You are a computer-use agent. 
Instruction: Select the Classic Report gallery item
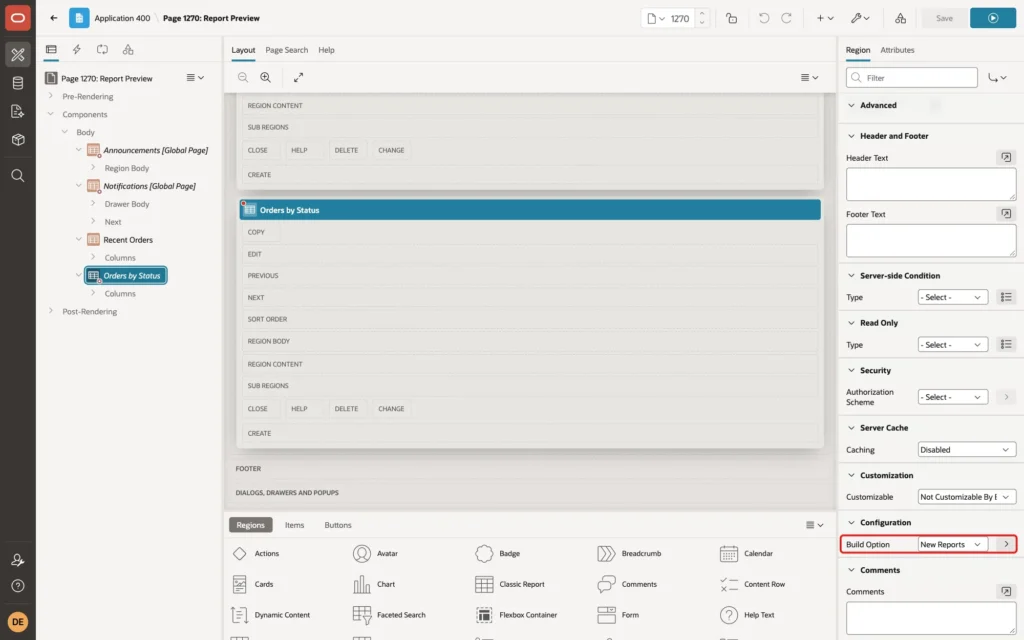[x=510, y=584]
